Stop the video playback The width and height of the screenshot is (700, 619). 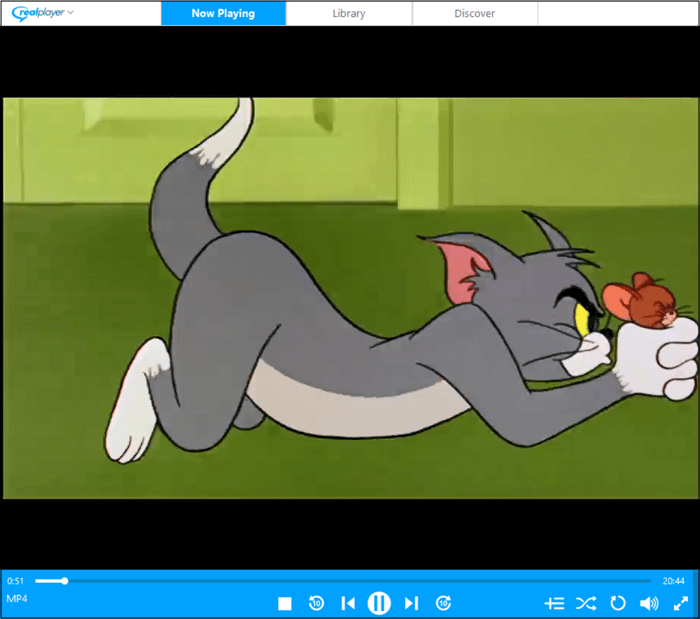coord(285,603)
